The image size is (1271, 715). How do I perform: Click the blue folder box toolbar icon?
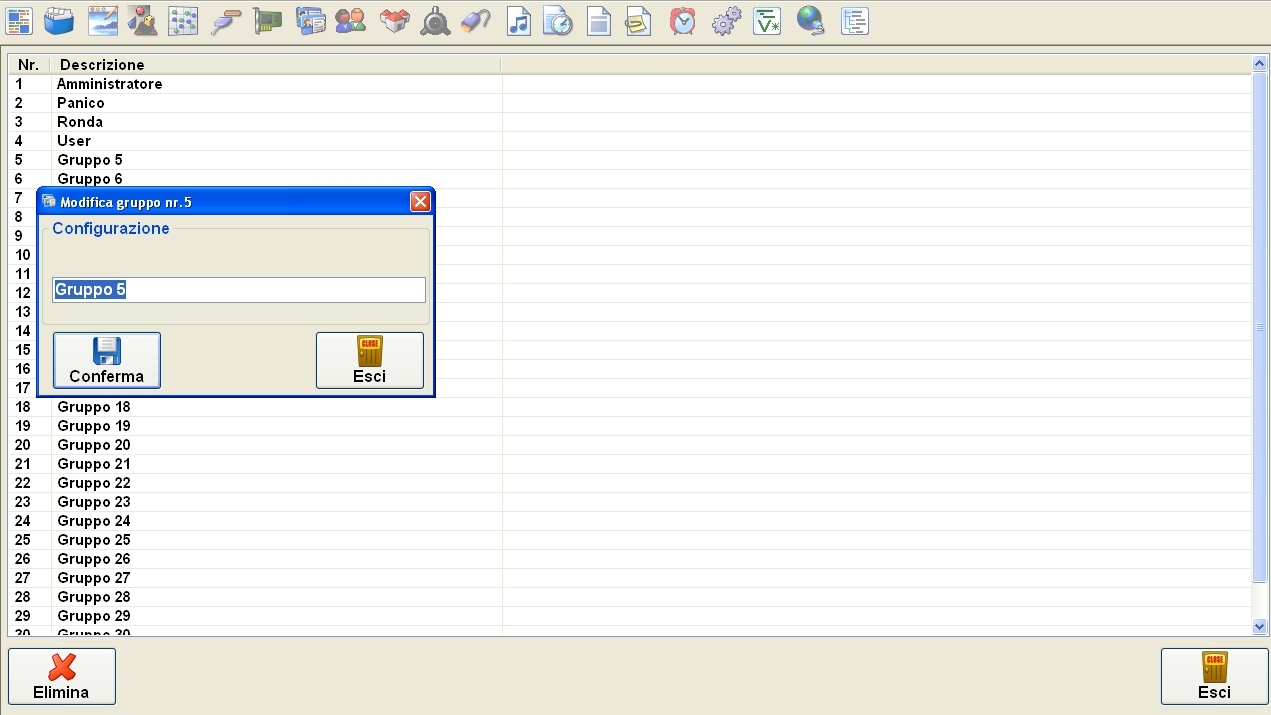59,21
